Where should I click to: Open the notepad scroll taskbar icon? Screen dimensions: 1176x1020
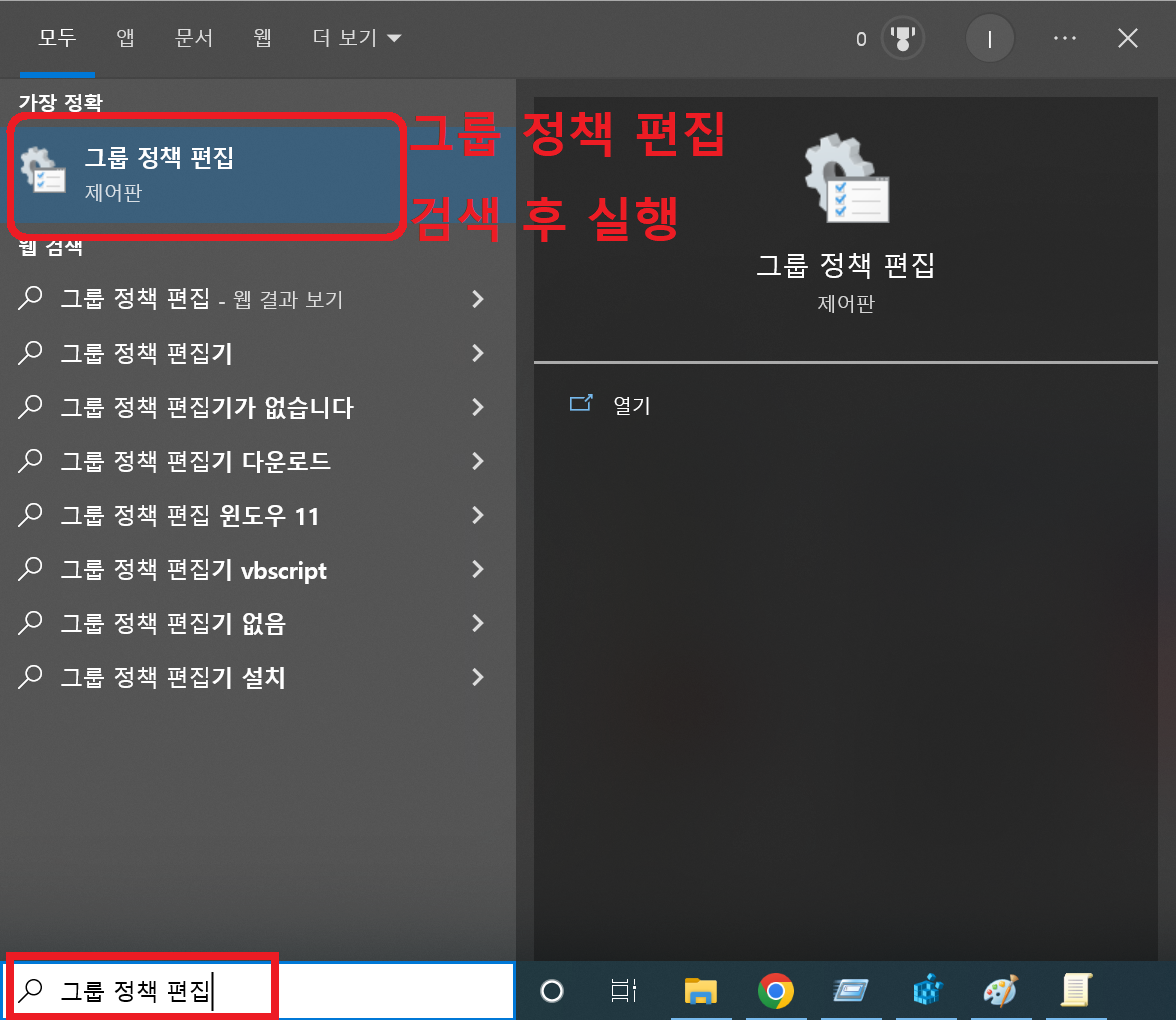(x=1076, y=991)
